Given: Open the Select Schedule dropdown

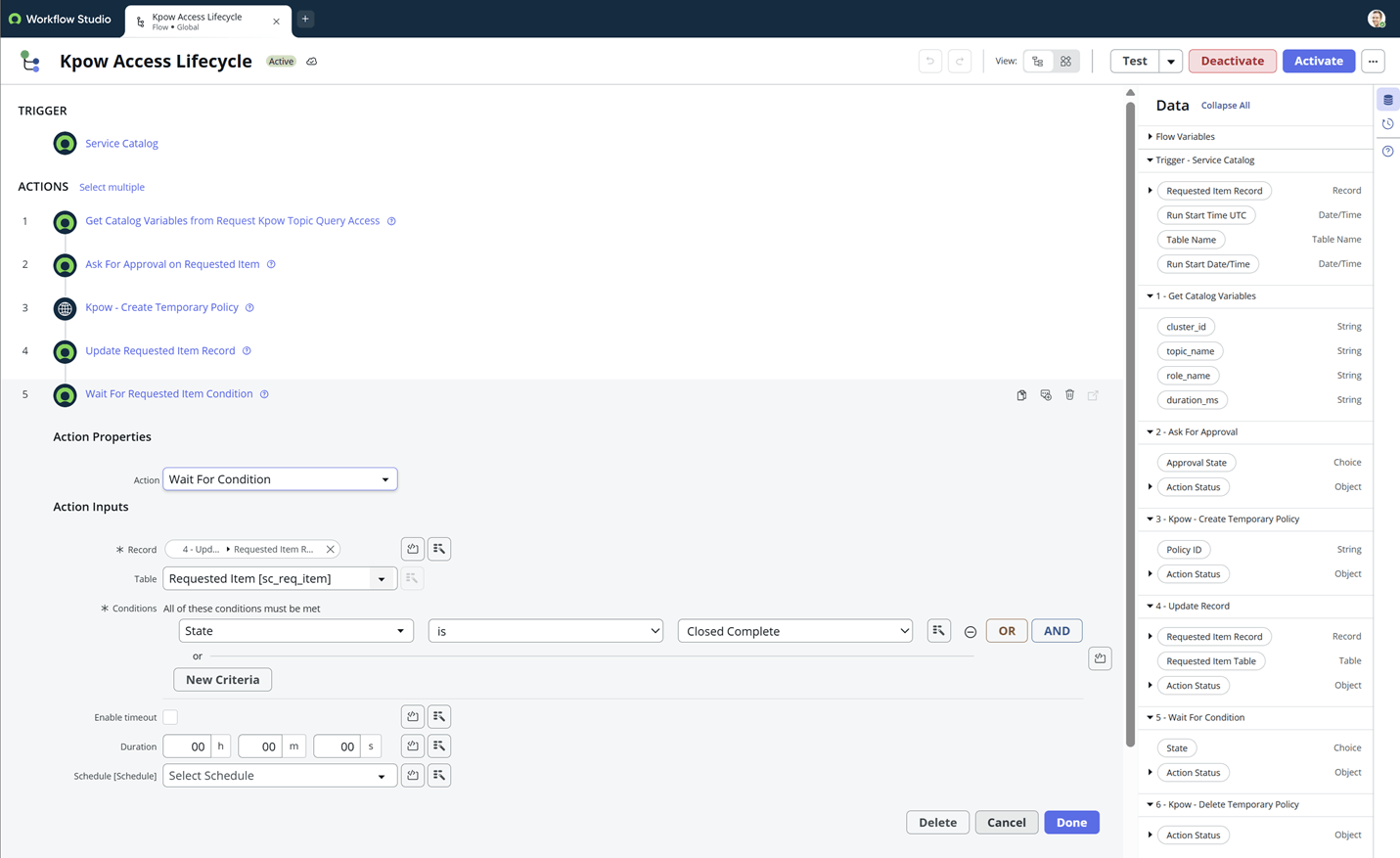Looking at the screenshot, I should pos(280,776).
